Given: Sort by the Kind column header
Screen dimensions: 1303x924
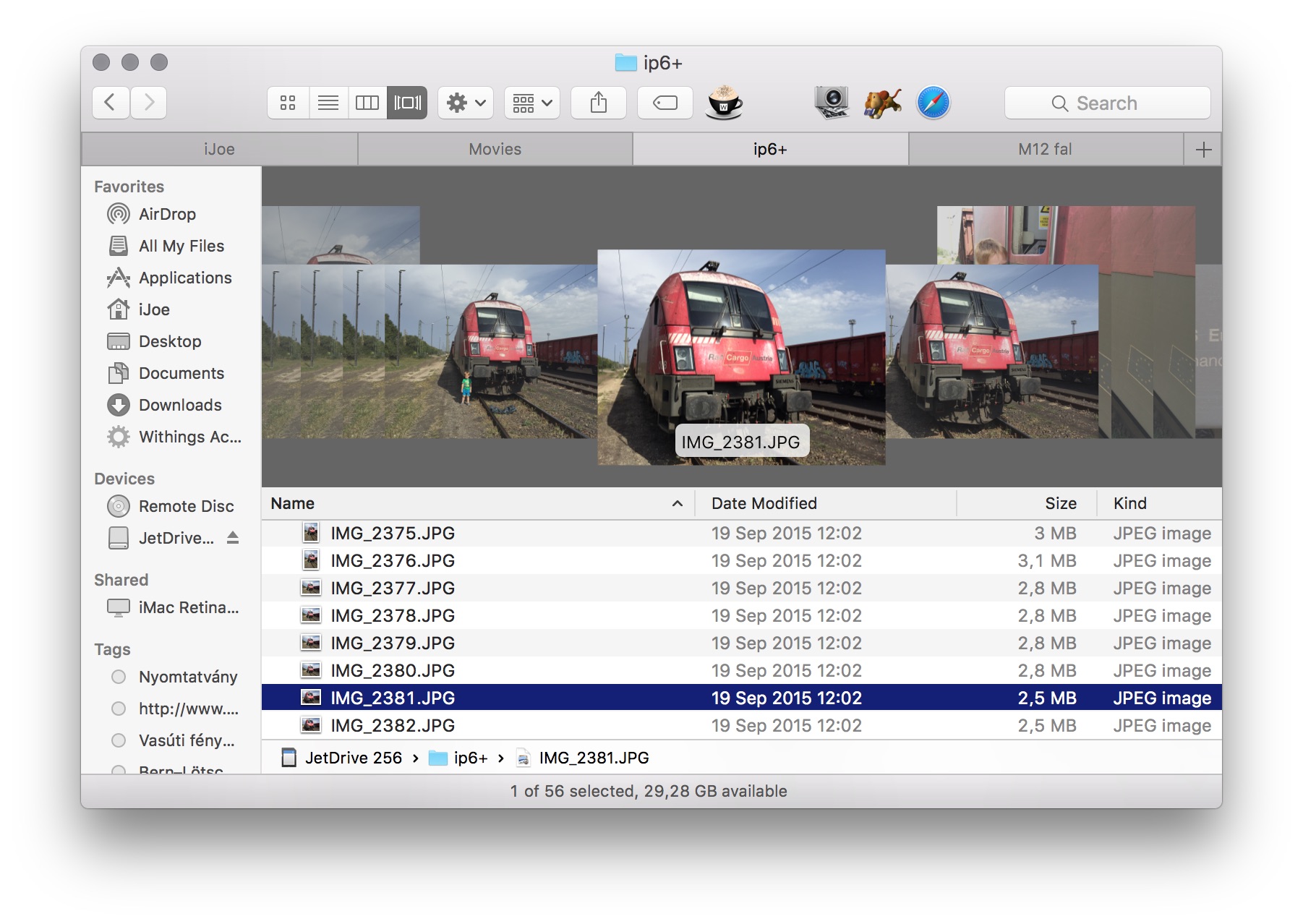Looking at the screenshot, I should [x=1160, y=503].
